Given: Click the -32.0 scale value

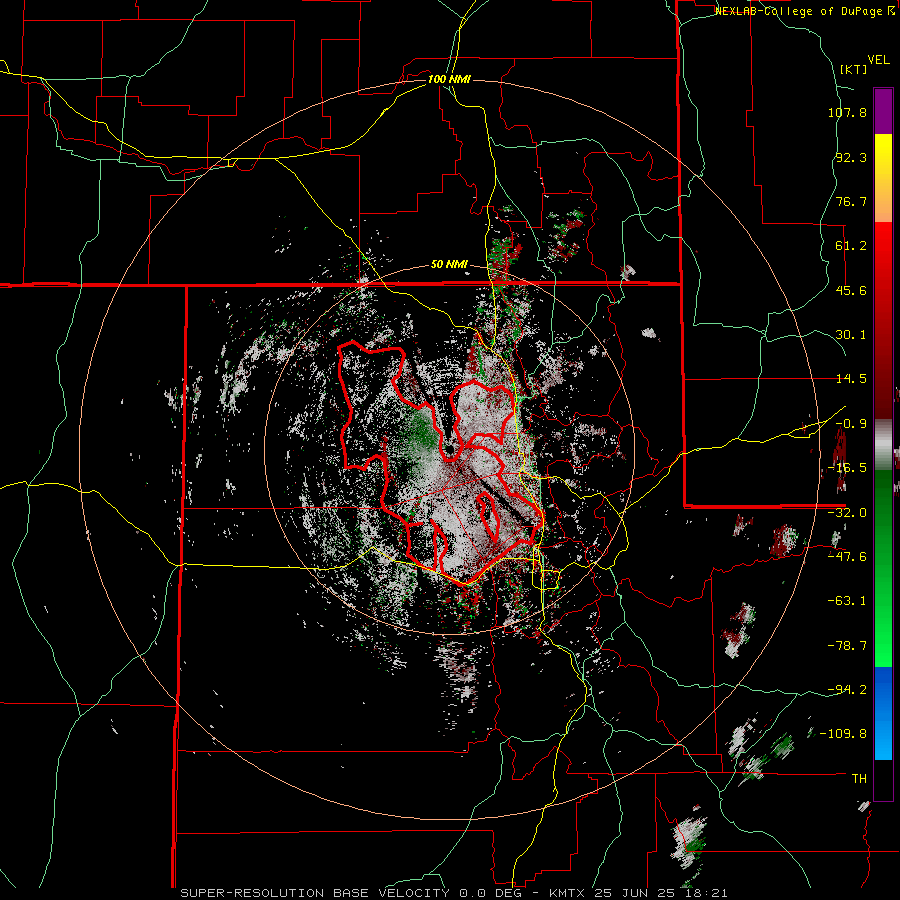Looking at the screenshot, I should (847, 513).
